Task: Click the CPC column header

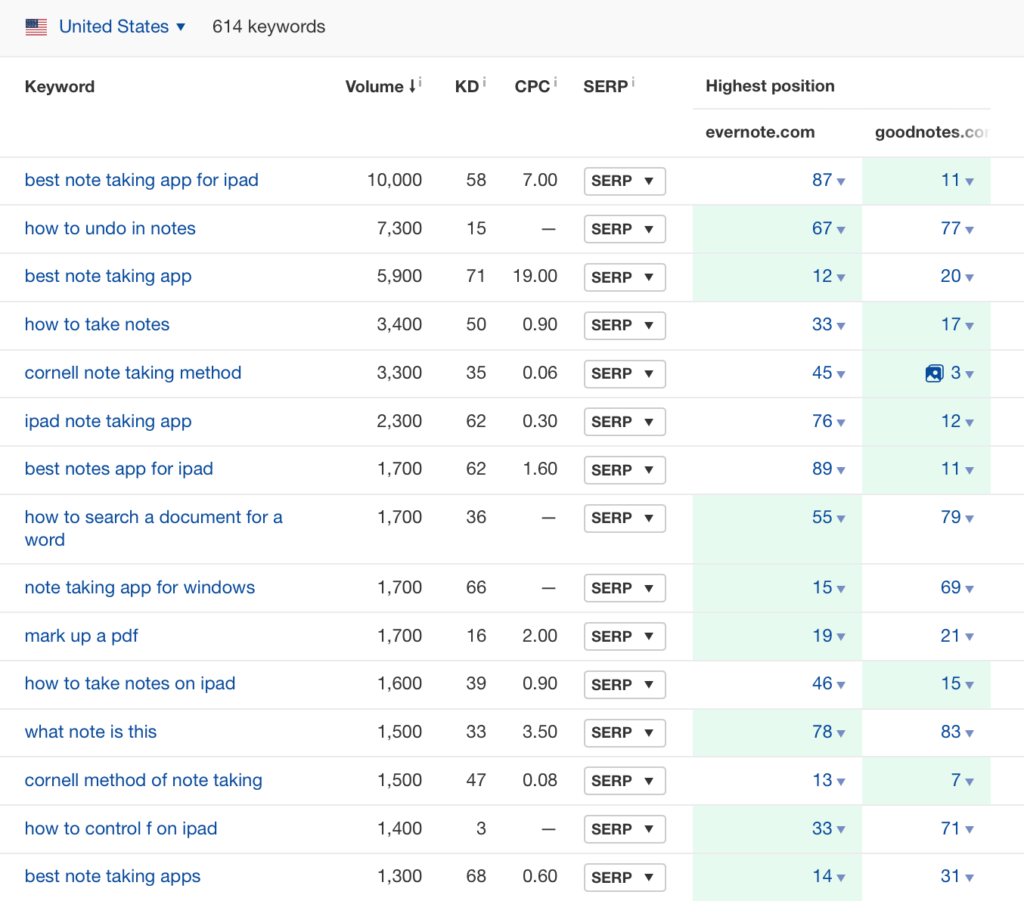Action: click(532, 86)
